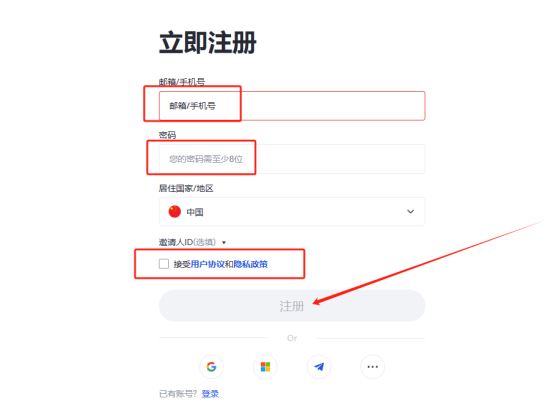Click the 邮箱/手机号 field label
The image size is (553, 409).
tap(182, 82)
